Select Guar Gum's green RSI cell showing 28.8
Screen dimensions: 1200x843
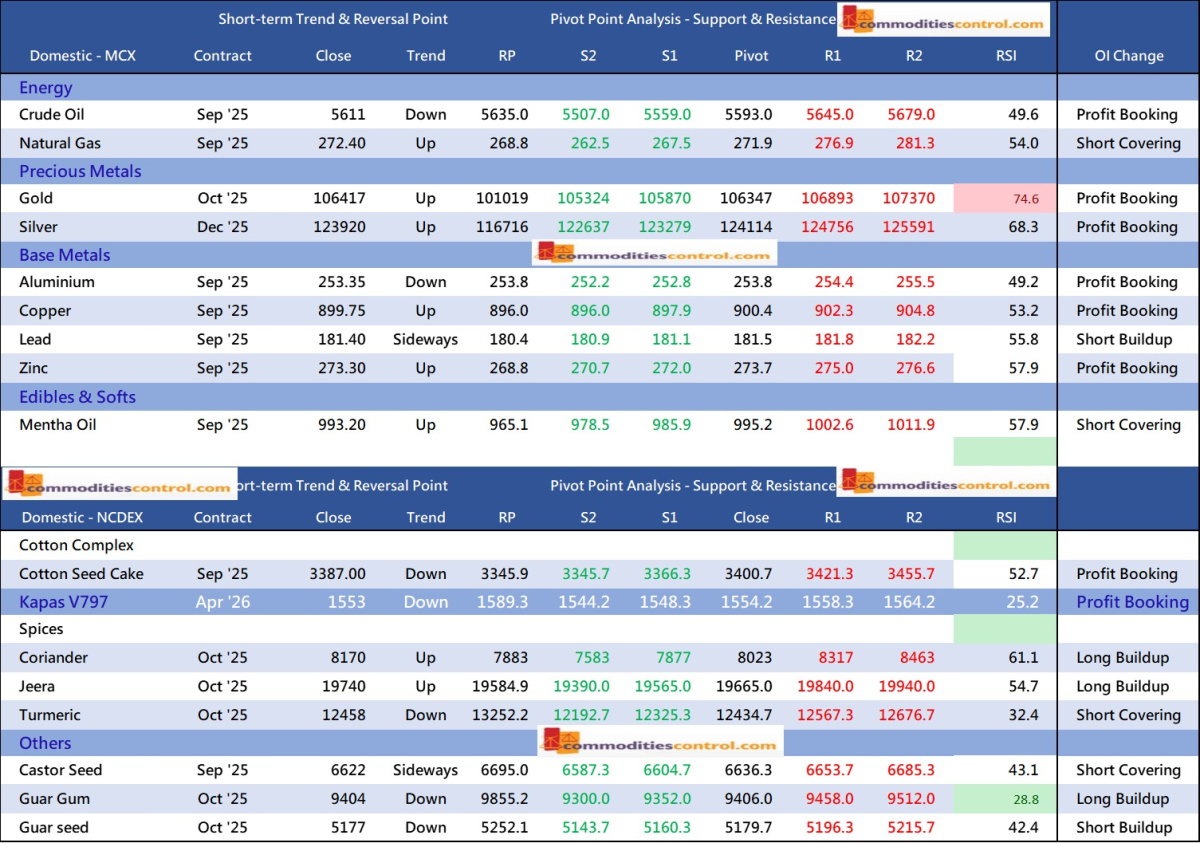click(x=1004, y=799)
